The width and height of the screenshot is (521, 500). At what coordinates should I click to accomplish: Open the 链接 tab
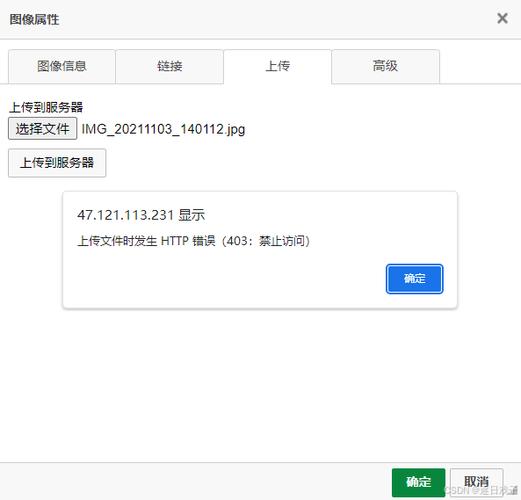pos(170,66)
